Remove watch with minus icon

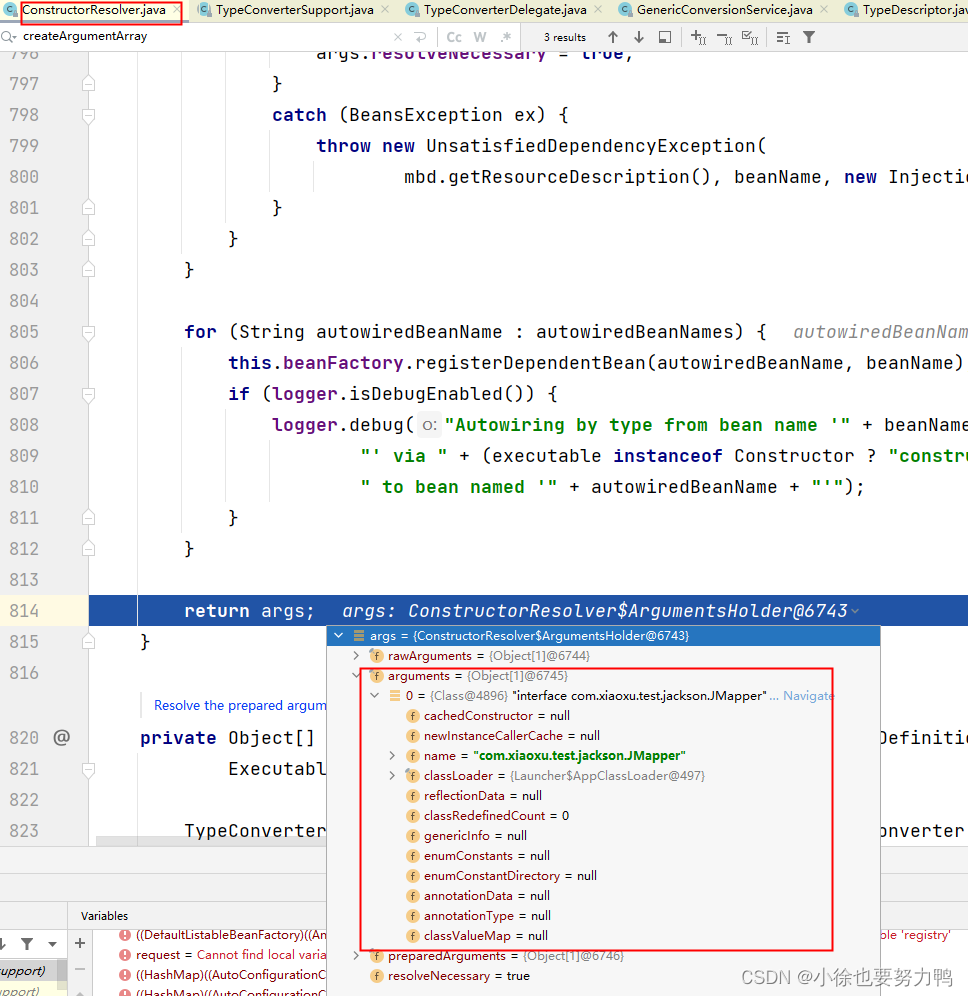tap(80, 969)
